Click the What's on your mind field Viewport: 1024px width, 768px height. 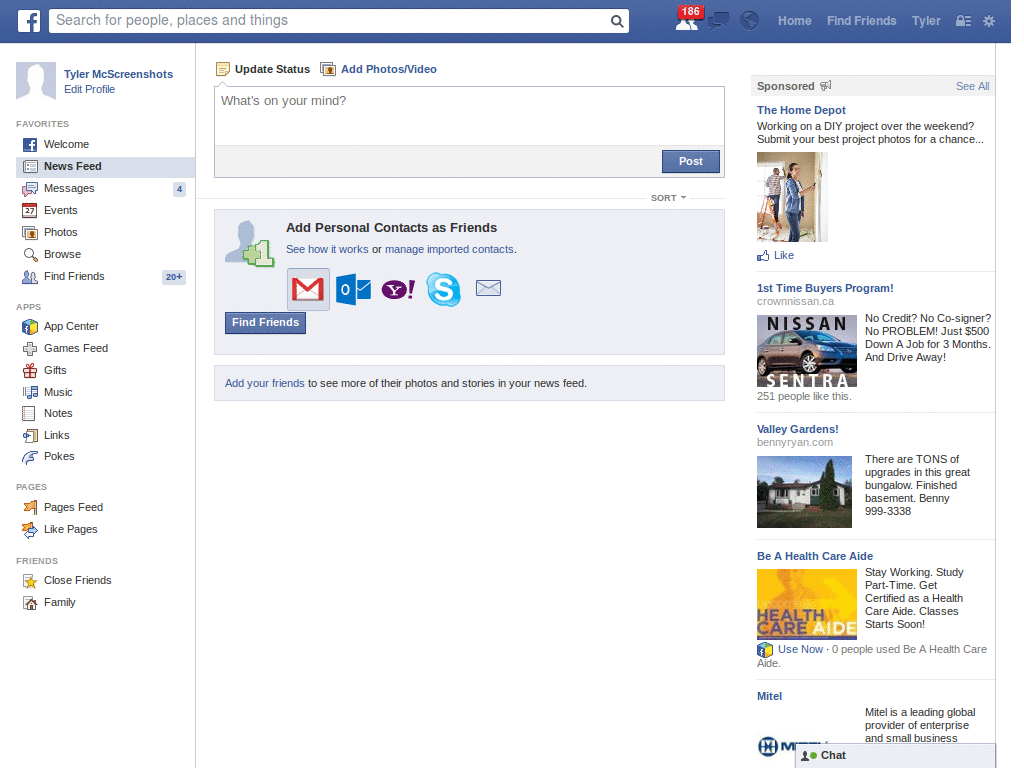point(469,116)
